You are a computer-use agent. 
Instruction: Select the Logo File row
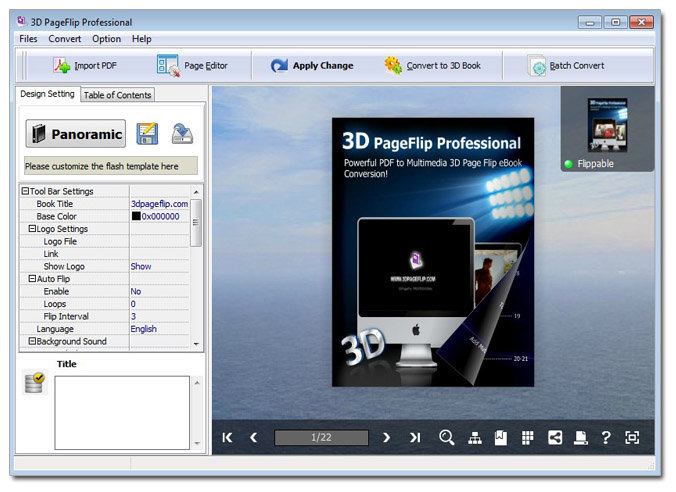pos(104,241)
